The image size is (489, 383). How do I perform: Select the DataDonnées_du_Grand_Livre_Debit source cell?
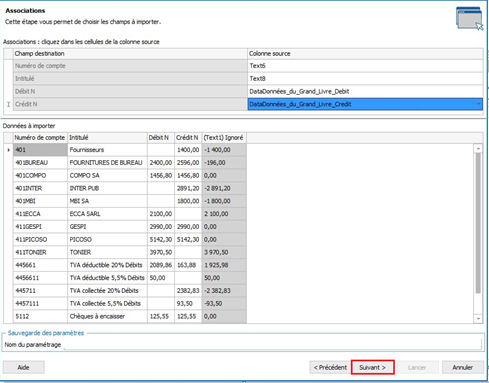(365, 91)
